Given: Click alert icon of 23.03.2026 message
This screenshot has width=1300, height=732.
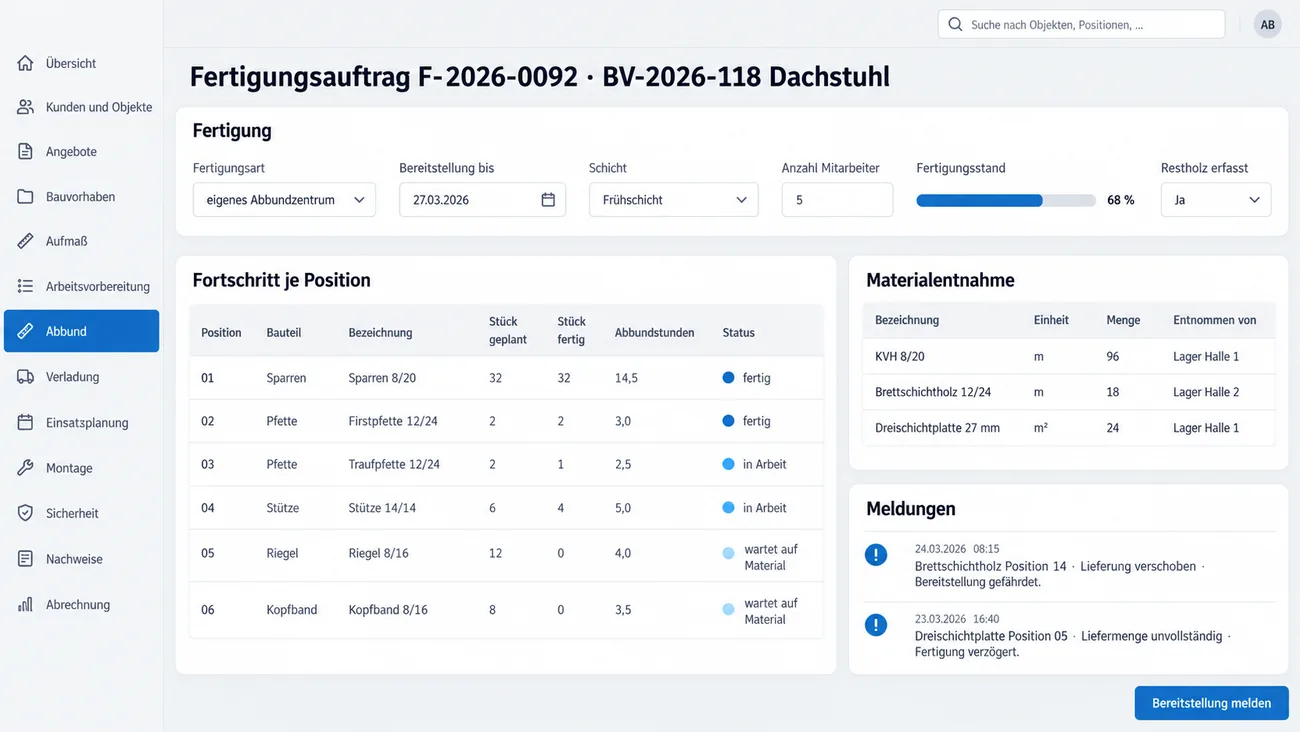Looking at the screenshot, I should [x=876, y=625].
